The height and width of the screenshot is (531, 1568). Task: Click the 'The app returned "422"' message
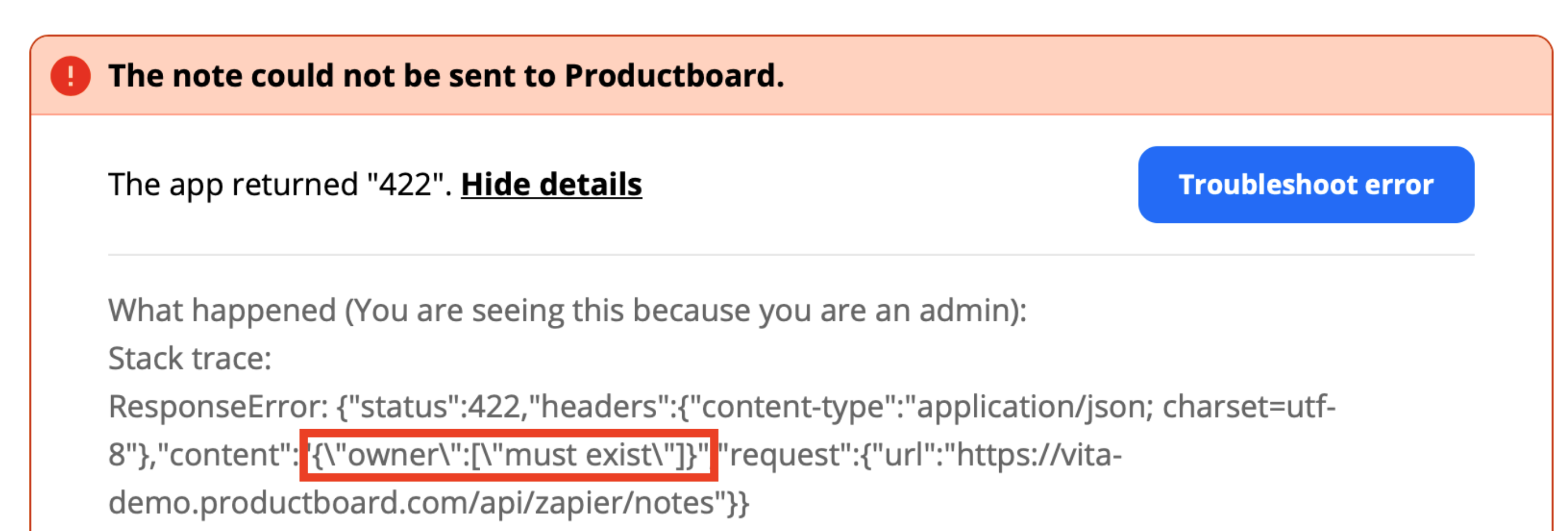click(x=280, y=184)
